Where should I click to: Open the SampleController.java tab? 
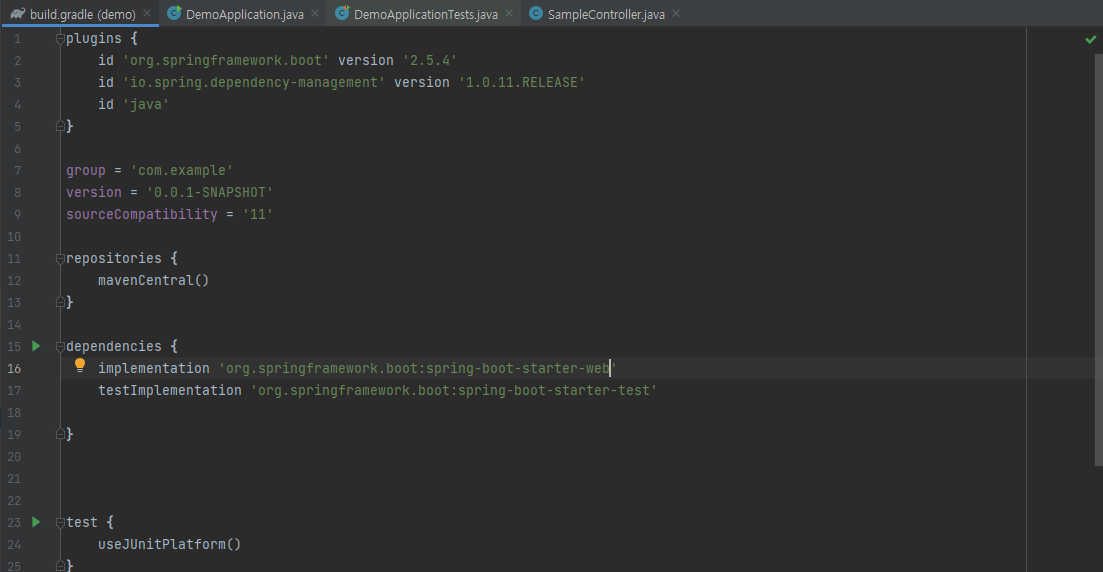(x=606, y=14)
